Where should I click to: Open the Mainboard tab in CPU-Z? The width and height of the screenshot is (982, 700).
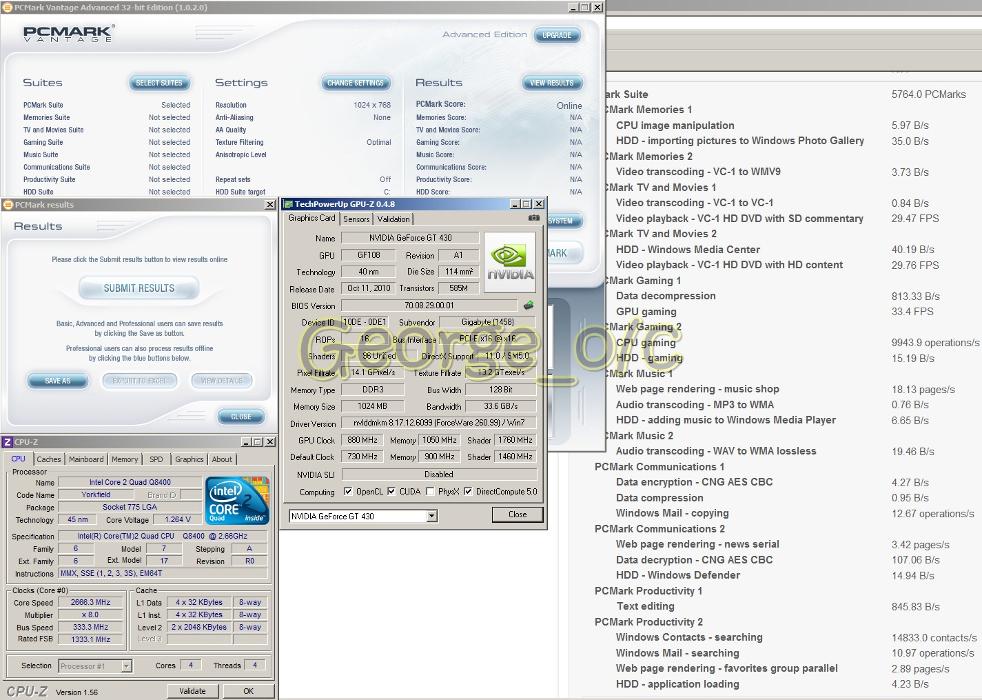point(86,459)
